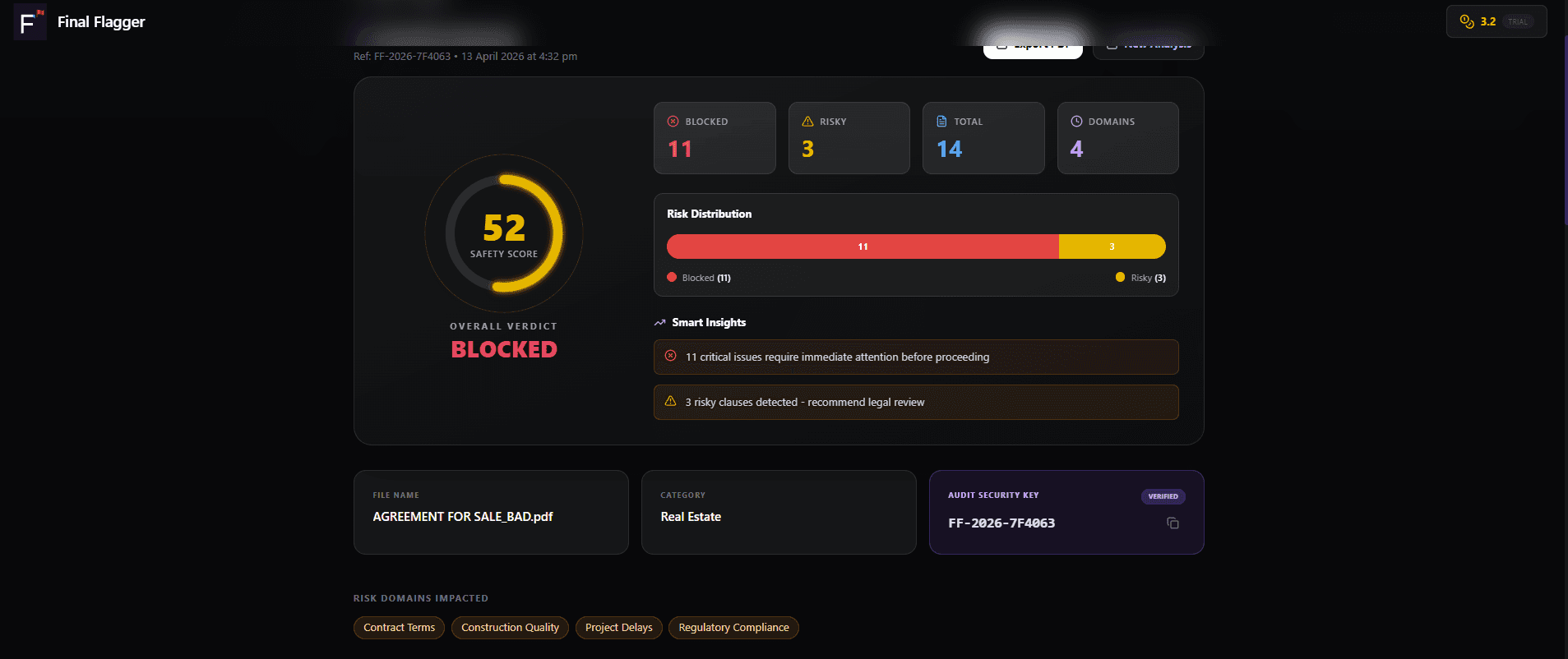Open the 3 risky clauses insight row

[916, 402]
